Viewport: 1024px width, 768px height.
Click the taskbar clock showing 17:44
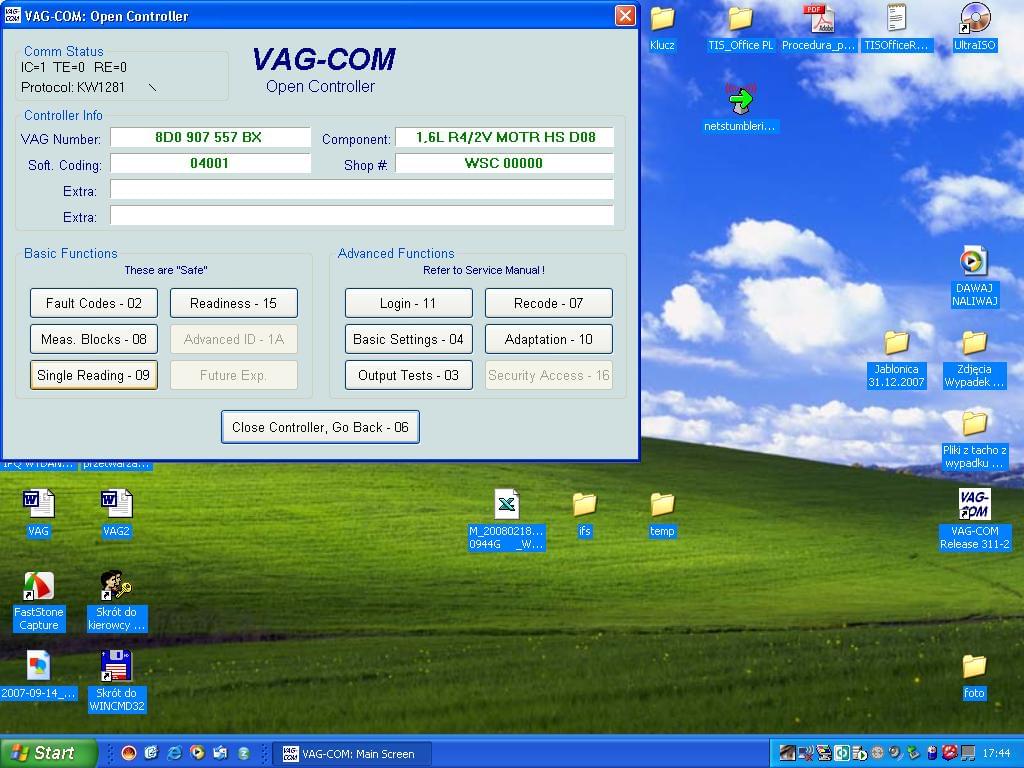click(x=997, y=753)
